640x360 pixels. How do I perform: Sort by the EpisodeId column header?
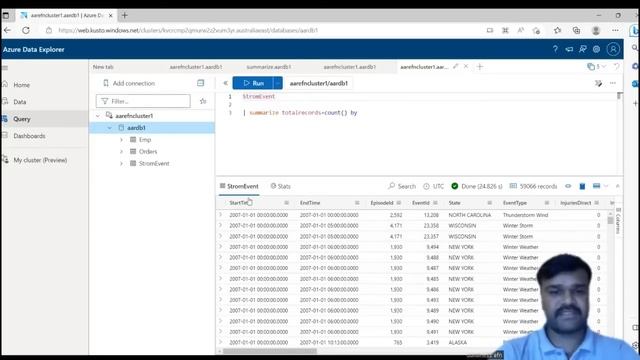click(382, 203)
